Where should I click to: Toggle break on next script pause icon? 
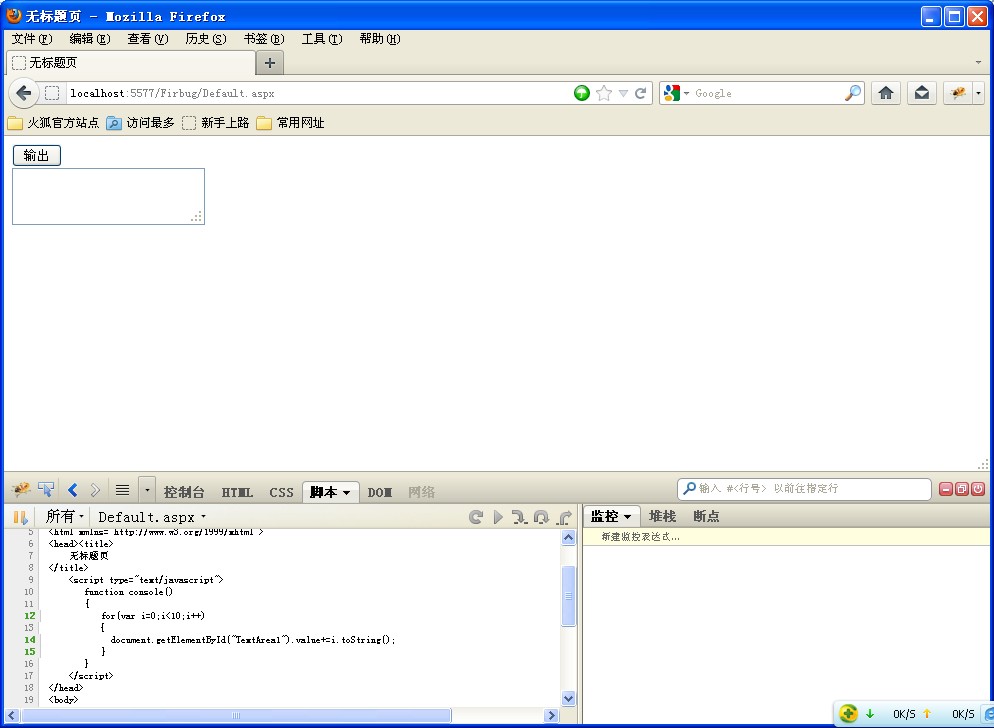pyautogui.click(x=20, y=517)
